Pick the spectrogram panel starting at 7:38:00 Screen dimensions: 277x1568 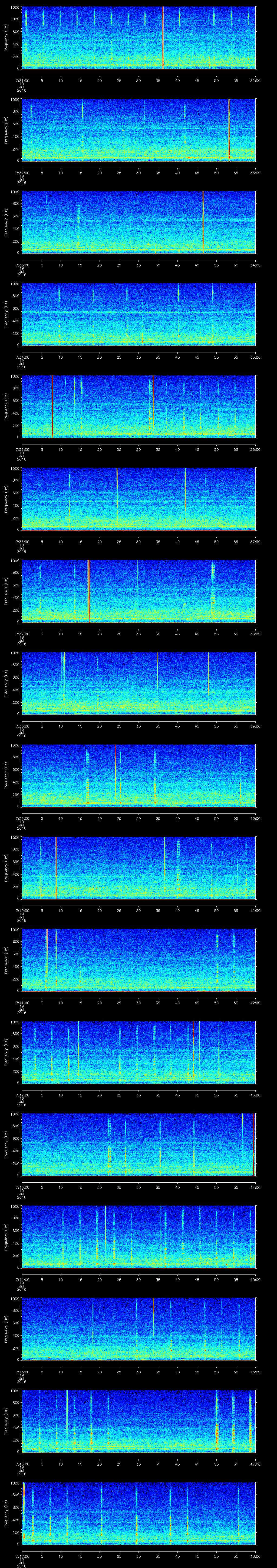(x=139, y=683)
